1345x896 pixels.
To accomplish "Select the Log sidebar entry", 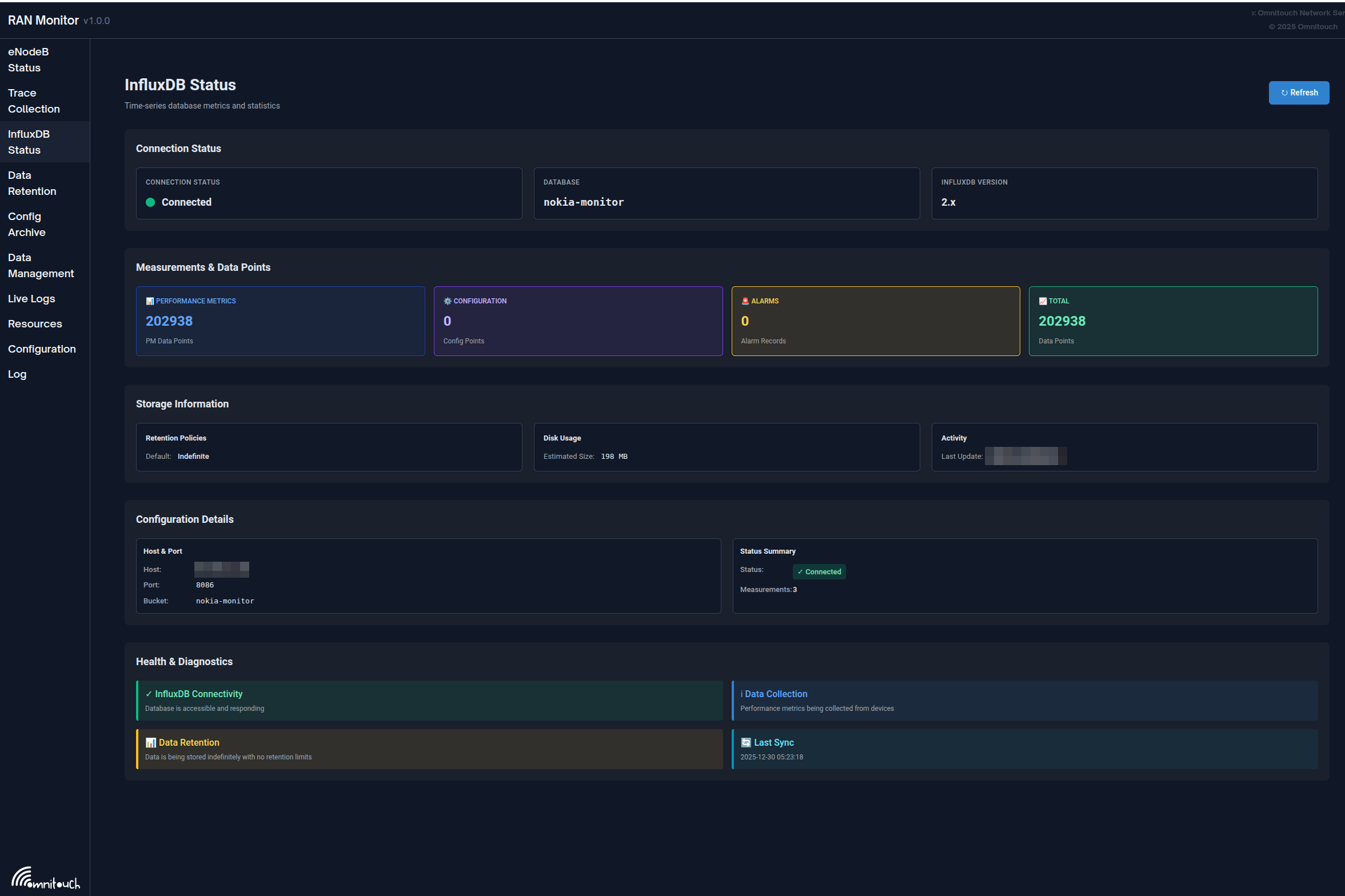I will coord(17,374).
